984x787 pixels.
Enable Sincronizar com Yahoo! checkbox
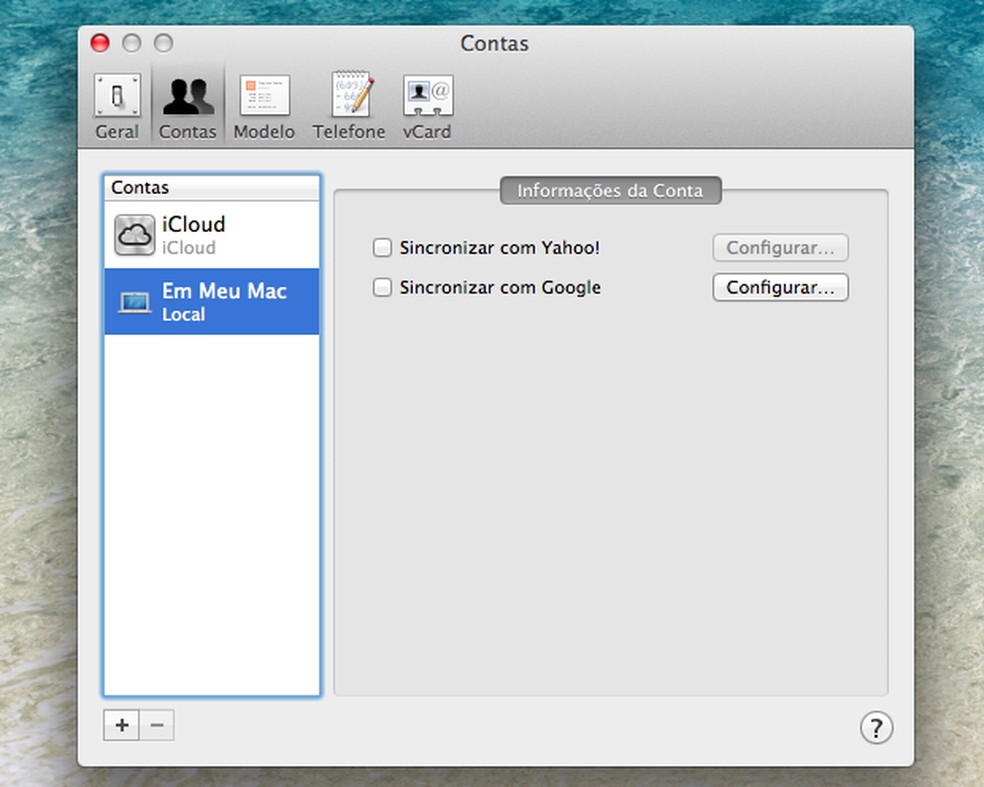(x=382, y=248)
